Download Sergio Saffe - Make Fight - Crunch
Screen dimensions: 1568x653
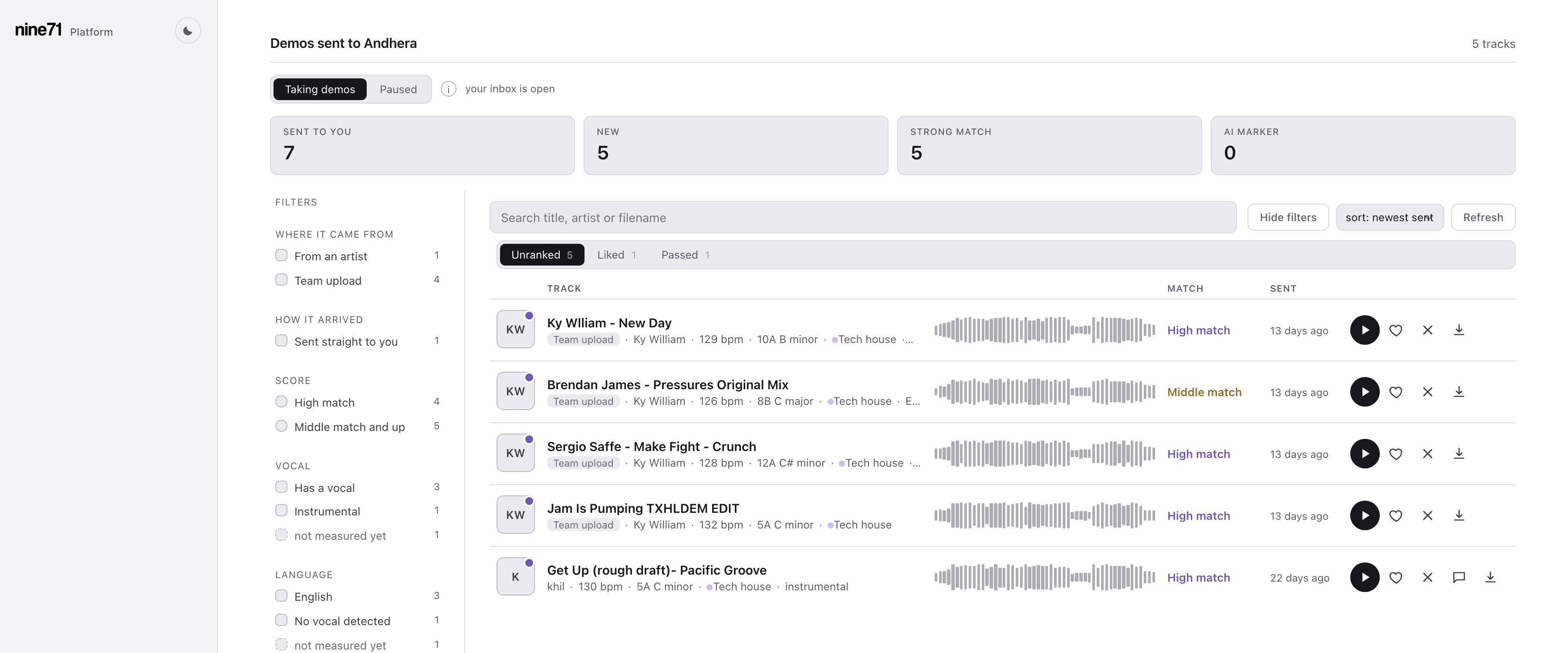coord(1459,453)
